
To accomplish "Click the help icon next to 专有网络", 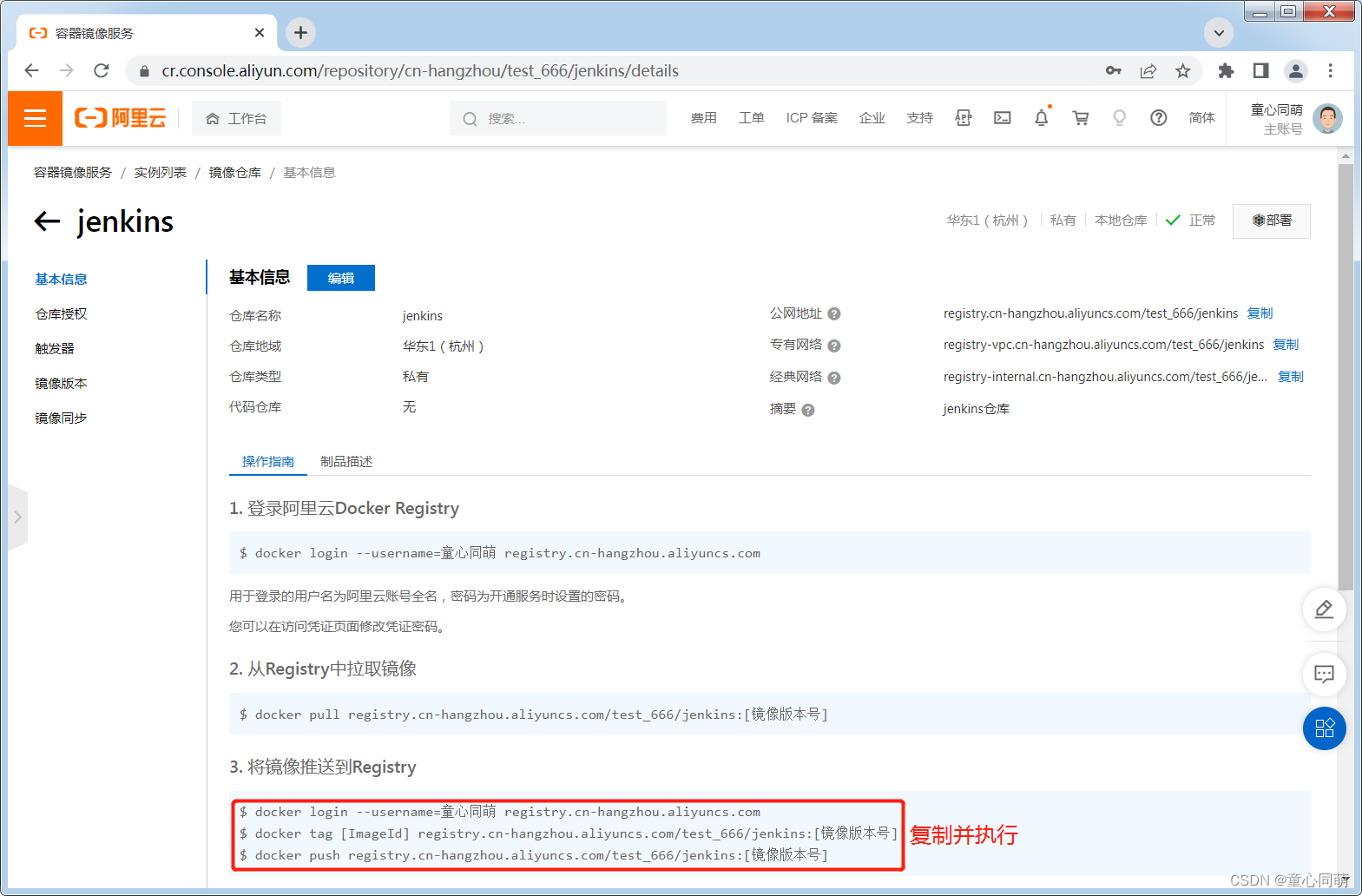I will [x=834, y=346].
